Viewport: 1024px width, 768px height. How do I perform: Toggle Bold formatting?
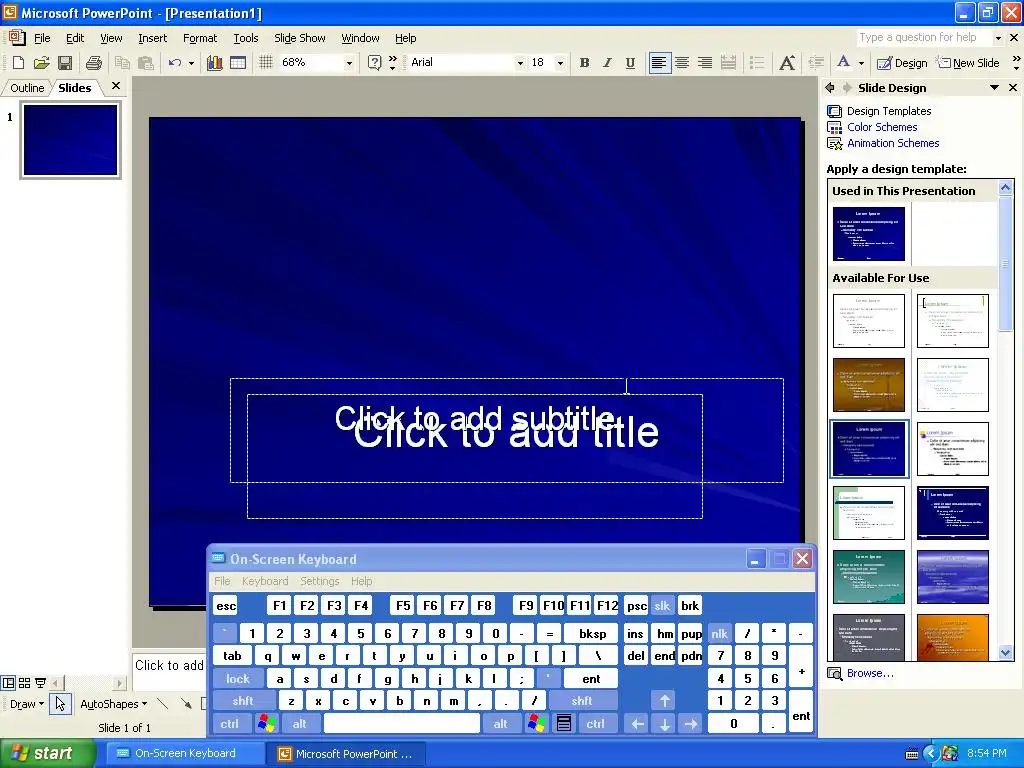584,63
